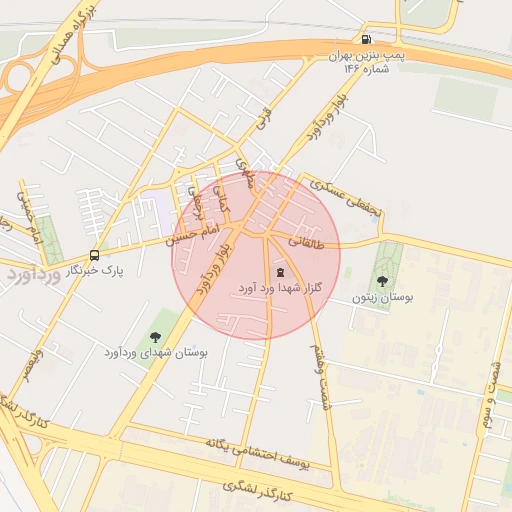The image size is (512, 512).
Task: Select the پارک خبرنگار place label
Action: pos(95,271)
